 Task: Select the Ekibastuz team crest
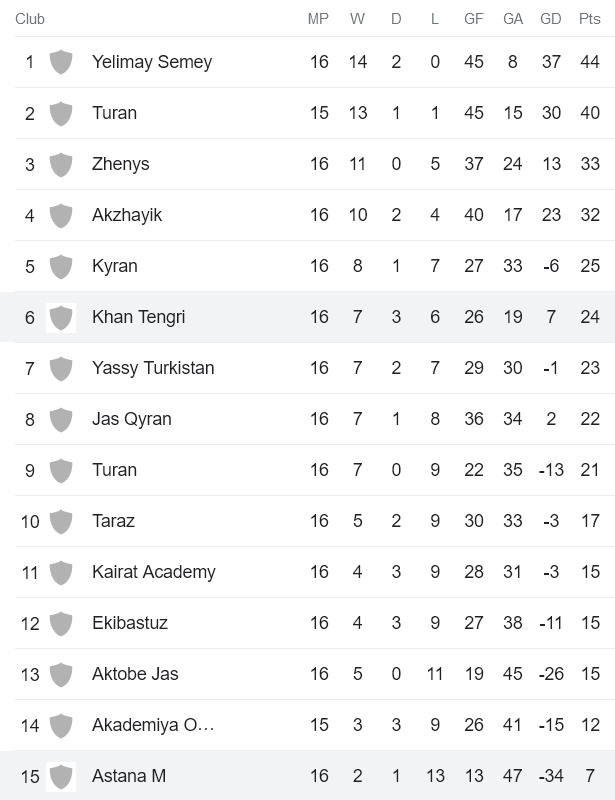pos(61,623)
